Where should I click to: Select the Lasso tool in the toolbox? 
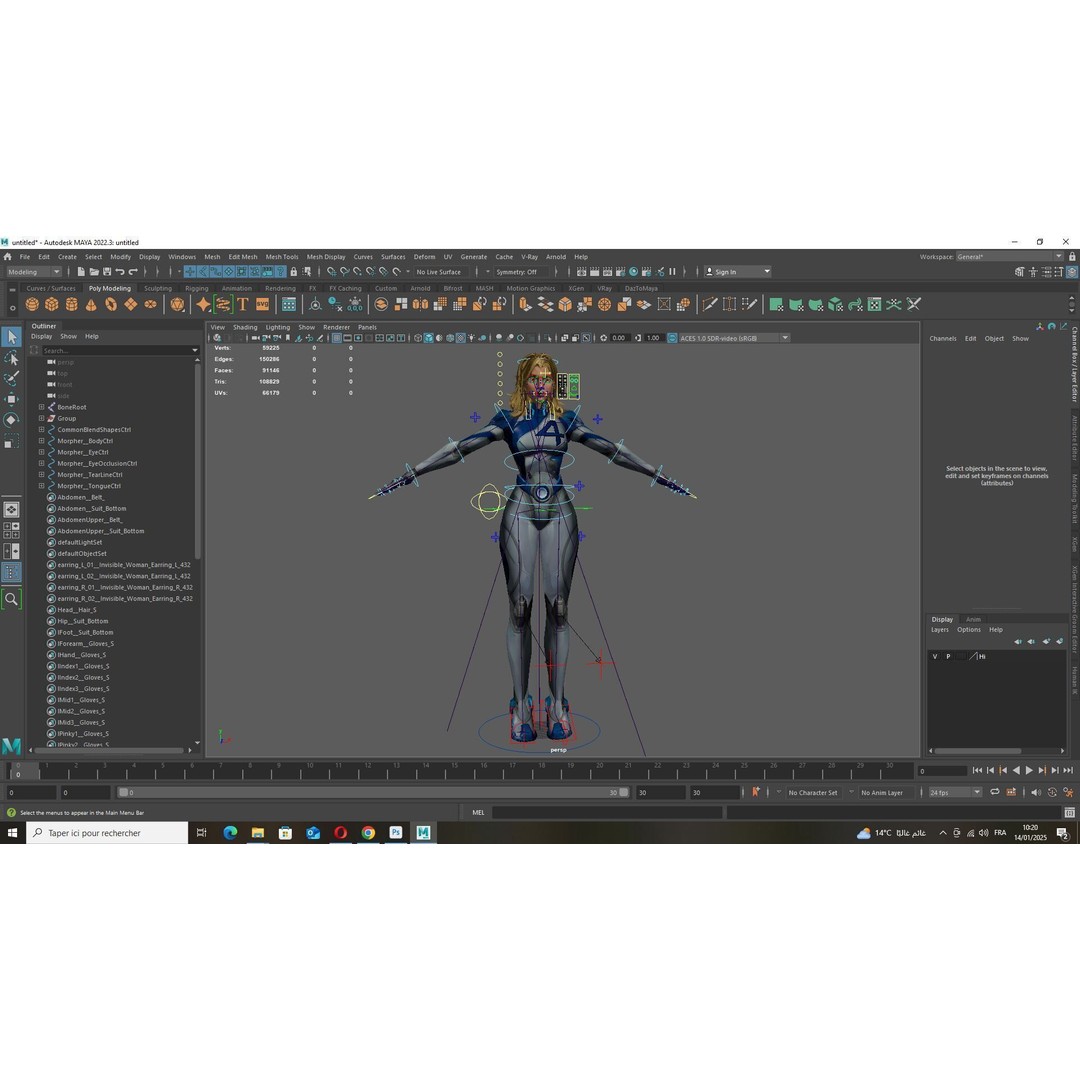[x=12, y=357]
